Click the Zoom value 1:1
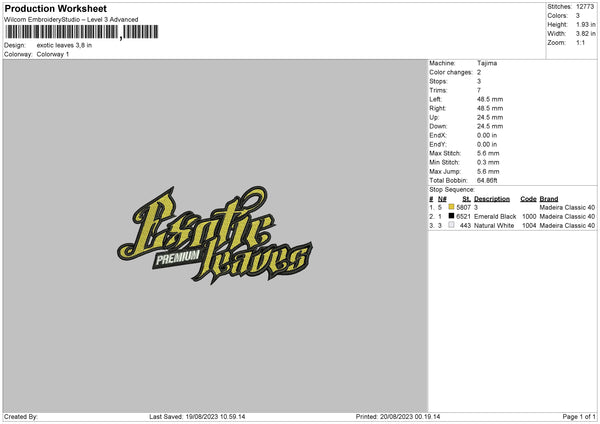600x424 pixels. (x=580, y=42)
